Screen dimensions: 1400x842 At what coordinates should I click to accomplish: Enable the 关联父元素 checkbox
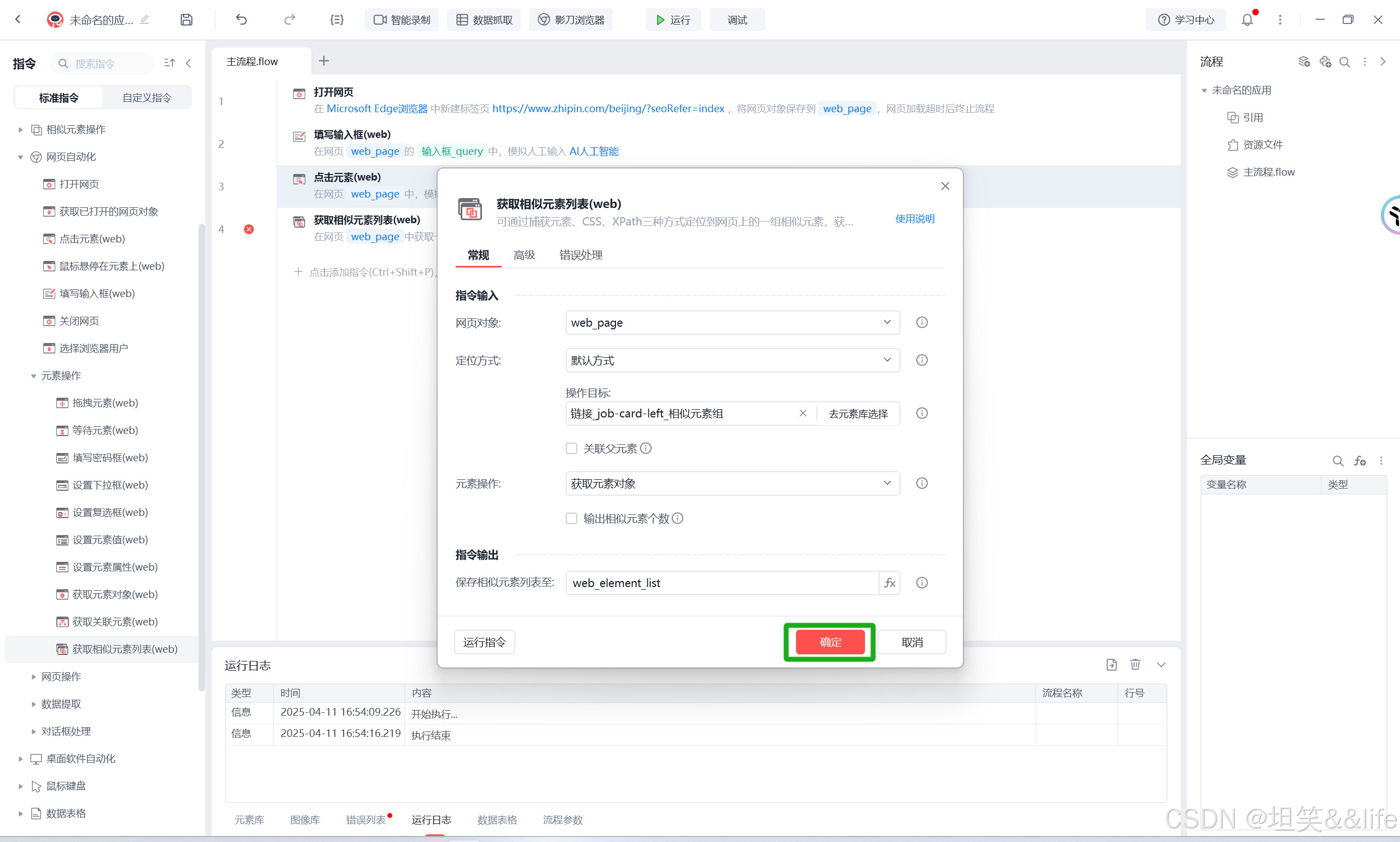click(571, 448)
